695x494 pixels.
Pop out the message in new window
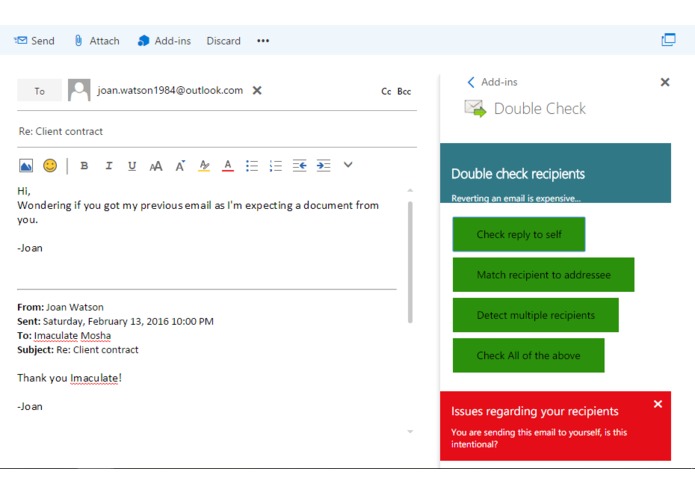pos(668,40)
